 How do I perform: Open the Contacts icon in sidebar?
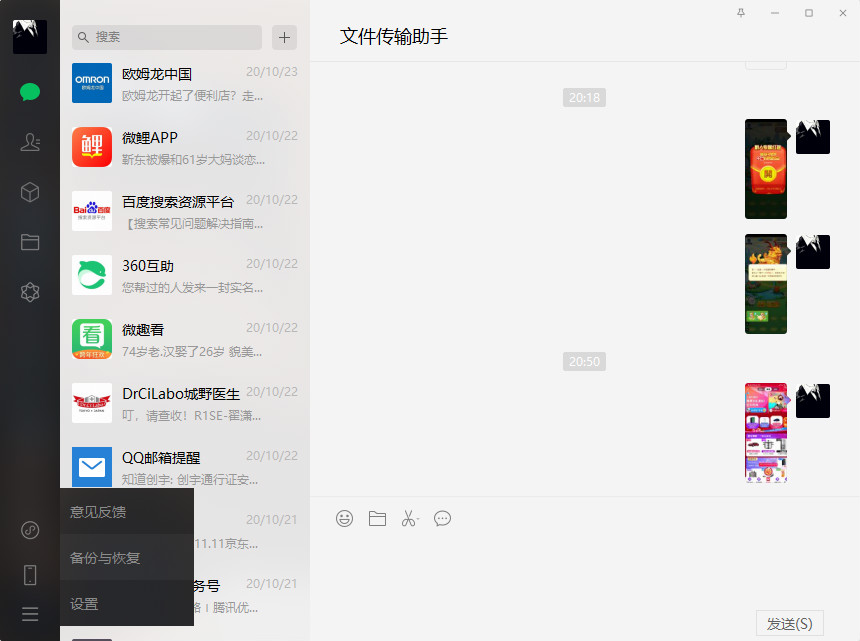30,142
